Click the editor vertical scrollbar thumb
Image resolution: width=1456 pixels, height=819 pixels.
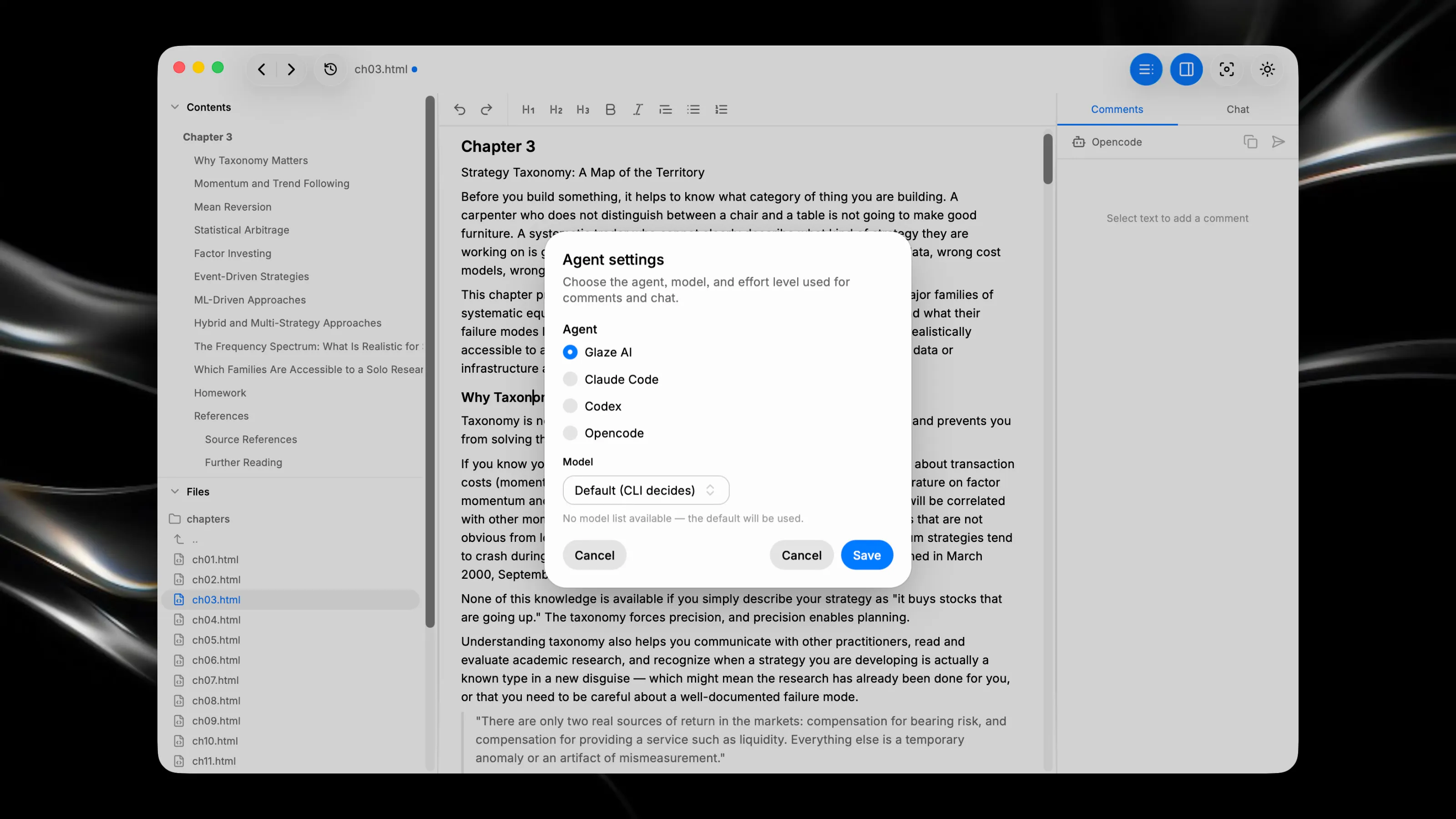(x=1047, y=159)
